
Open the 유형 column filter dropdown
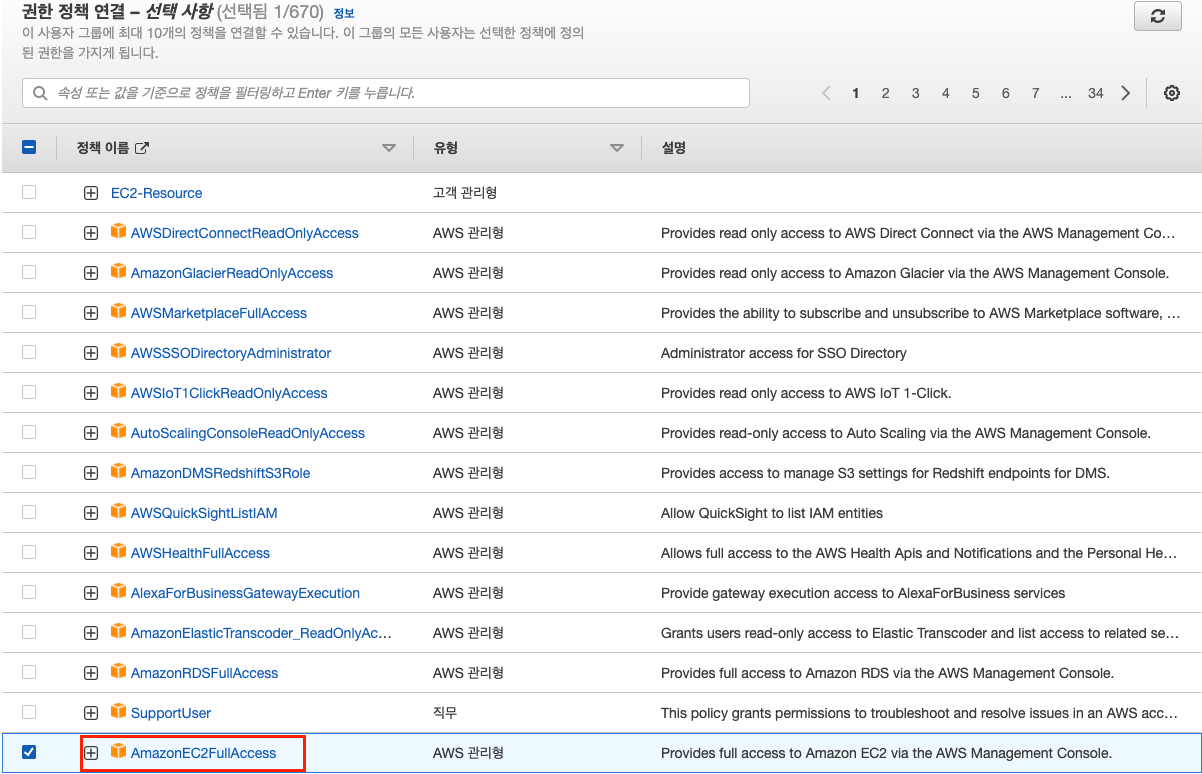(617, 148)
